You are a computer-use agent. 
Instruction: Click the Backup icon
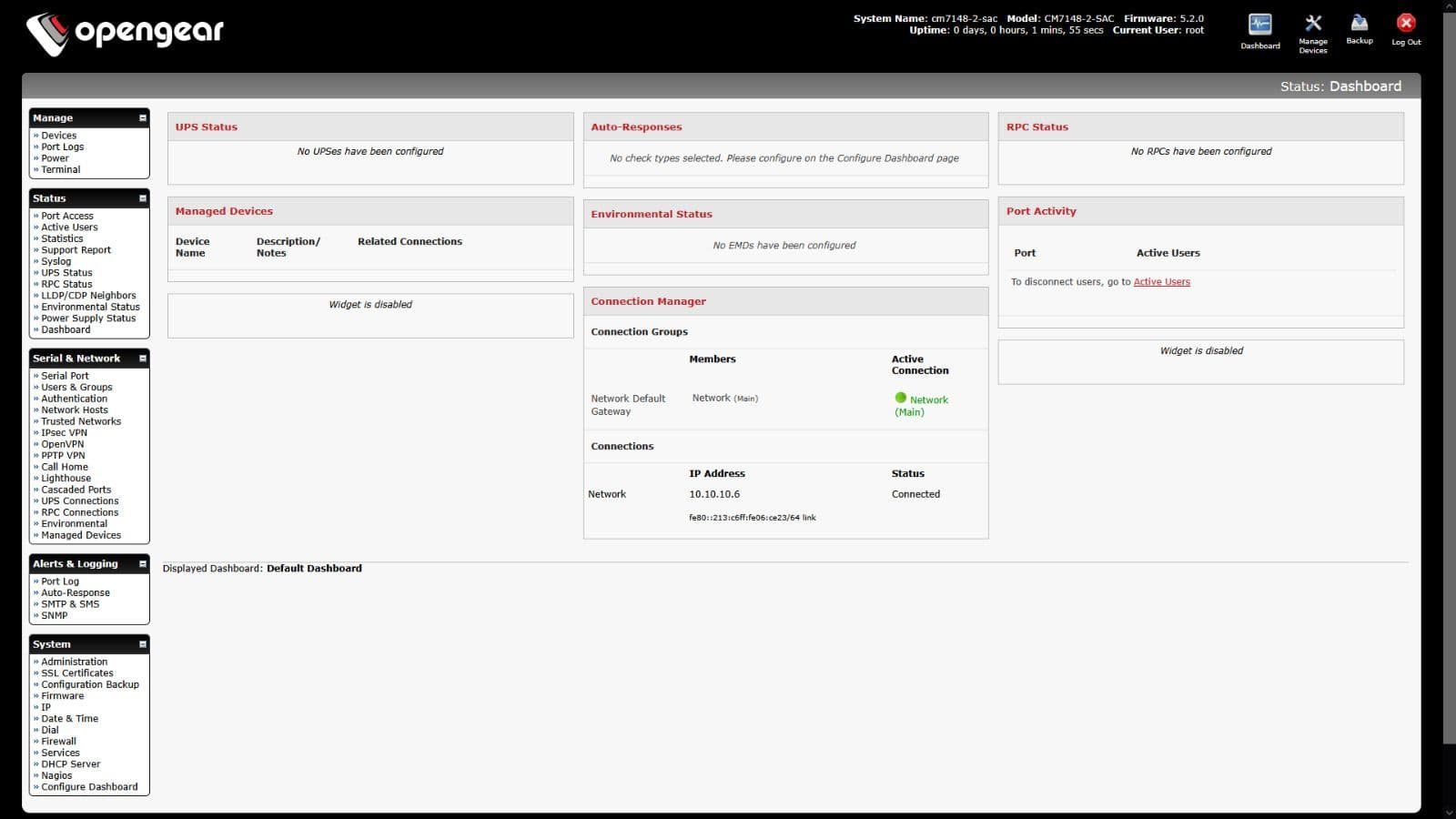click(x=1359, y=25)
